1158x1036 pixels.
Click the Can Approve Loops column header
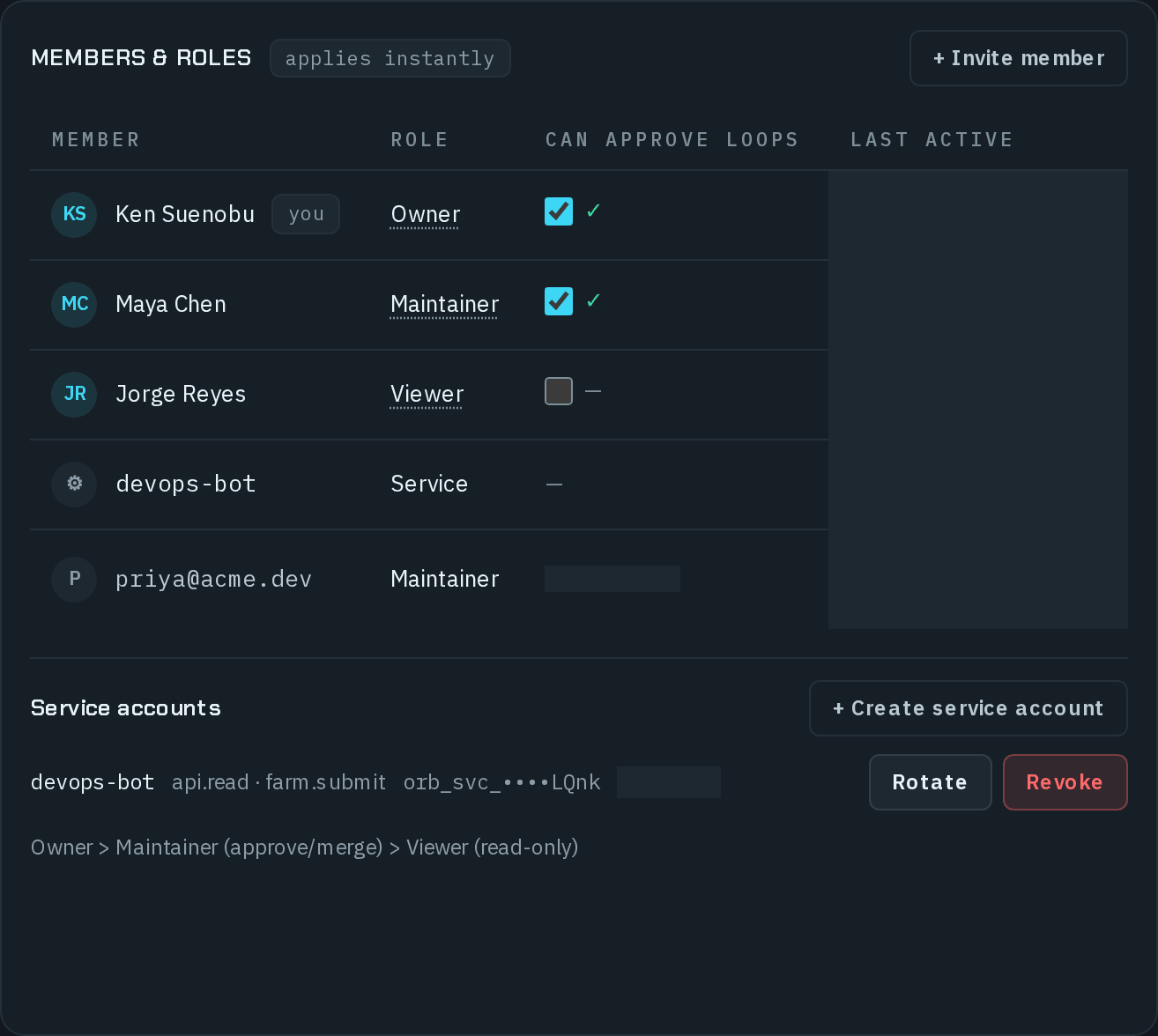tap(672, 139)
